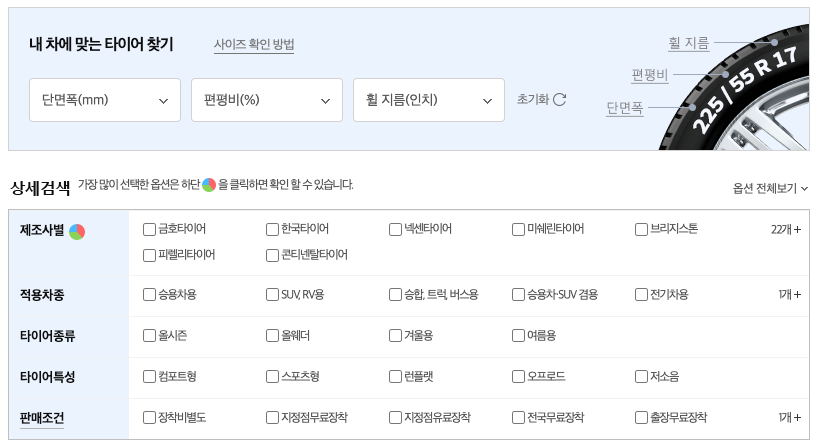Image resolution: width=815 pixels, height=446 pixels.
Task: Check 여름용 checkbox
Action: [518, 336]
